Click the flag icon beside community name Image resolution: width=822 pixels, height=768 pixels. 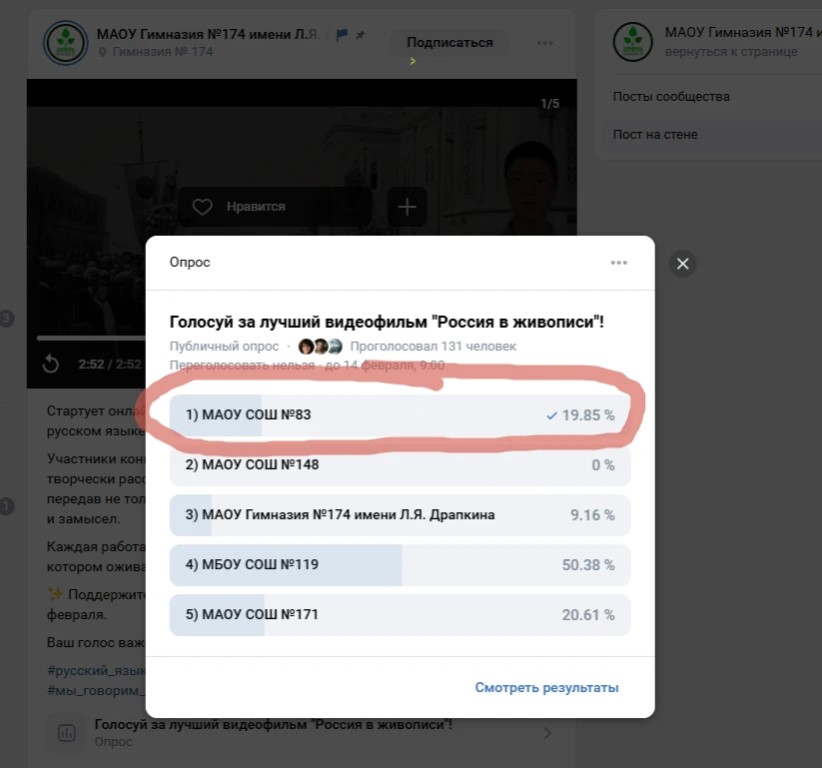(341, 35)
